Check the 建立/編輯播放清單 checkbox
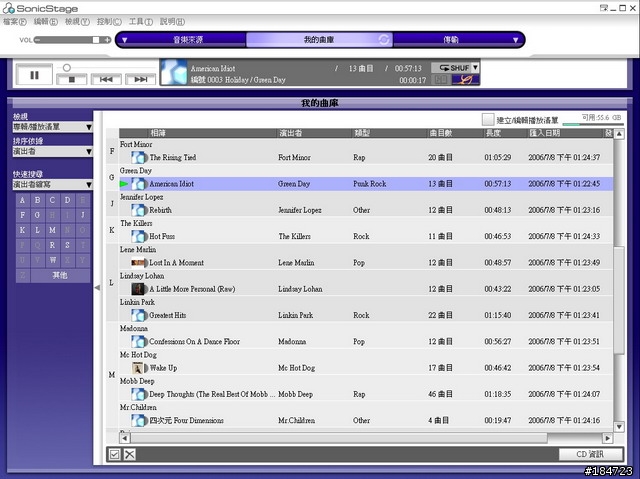640x479 pixels. tap(488, 120)
